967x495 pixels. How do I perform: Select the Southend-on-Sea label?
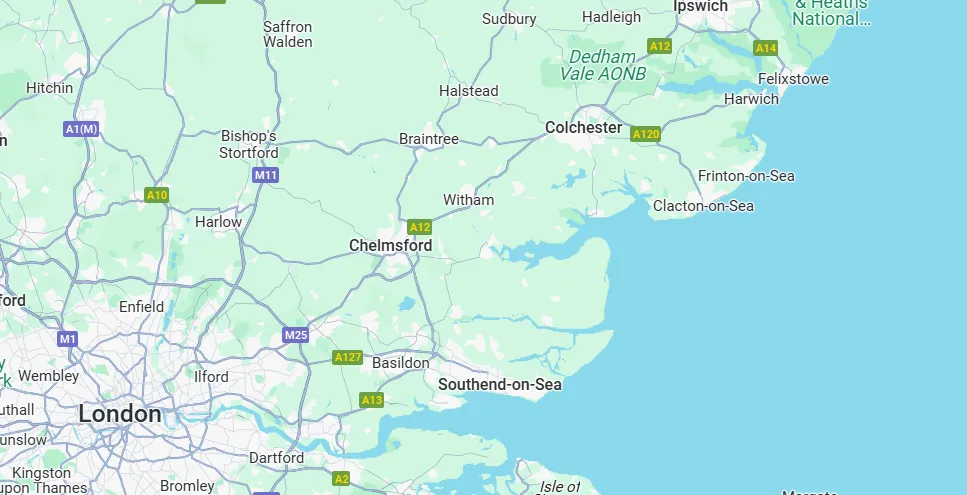(500, 385)
